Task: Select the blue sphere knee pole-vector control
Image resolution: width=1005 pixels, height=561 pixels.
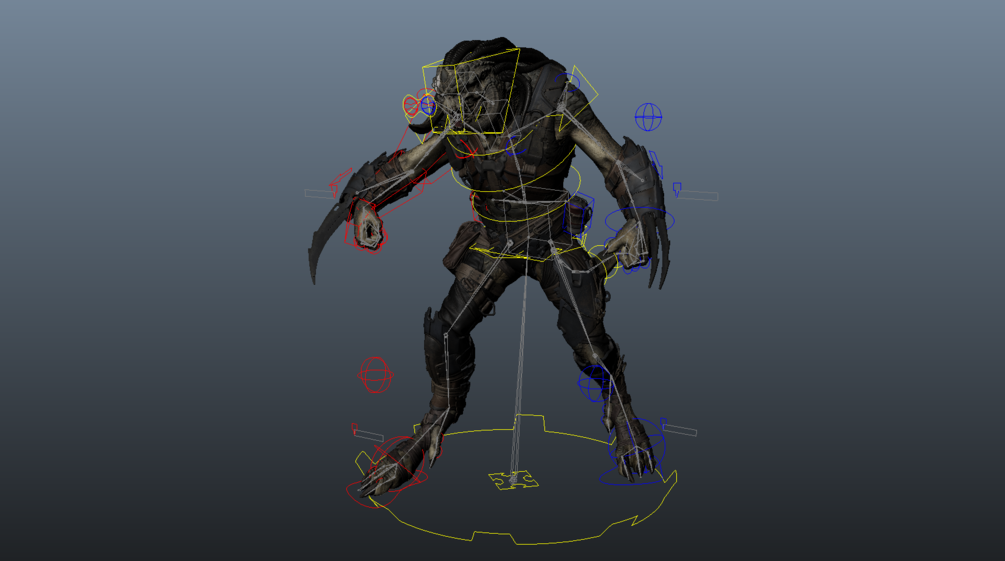Action: pos(594,383)
